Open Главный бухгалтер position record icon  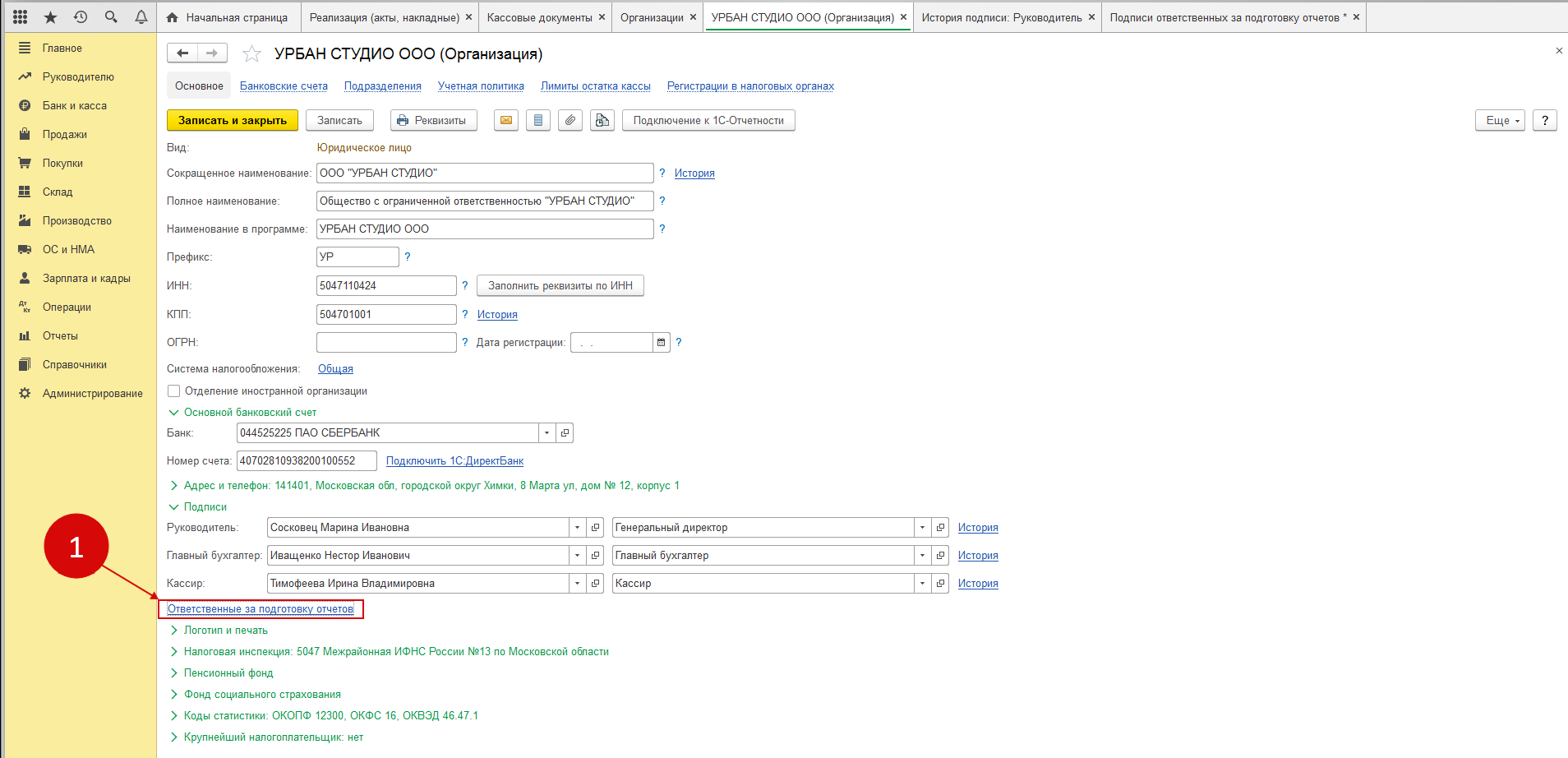click(x=941, y=556)
